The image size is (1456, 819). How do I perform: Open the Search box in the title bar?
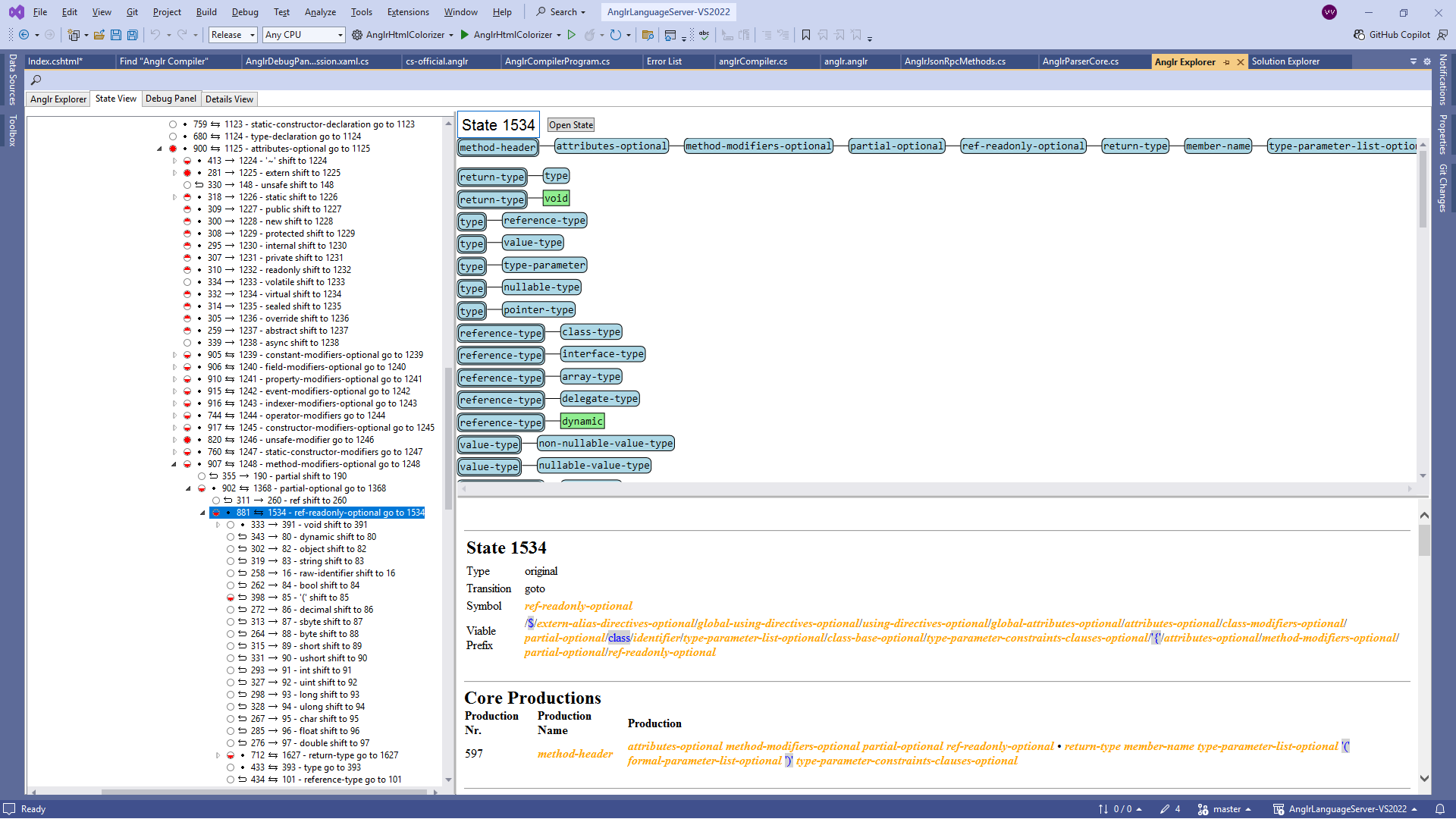point(561,12)
